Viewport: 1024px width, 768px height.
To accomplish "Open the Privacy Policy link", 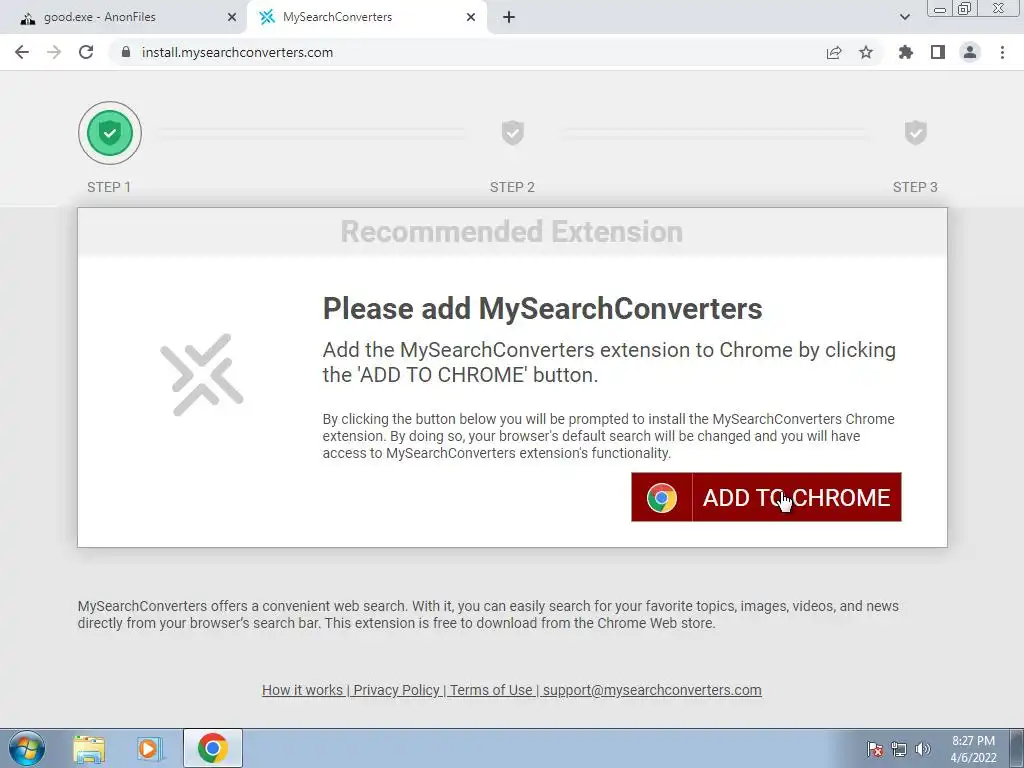I will [396, 690].
